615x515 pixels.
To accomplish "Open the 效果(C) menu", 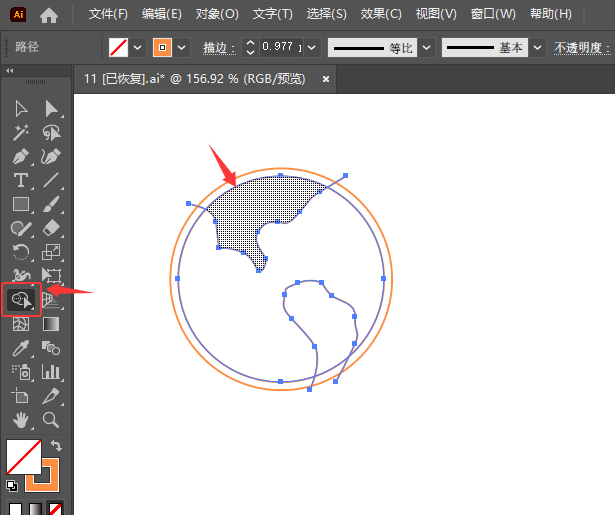I will point(381,15).
